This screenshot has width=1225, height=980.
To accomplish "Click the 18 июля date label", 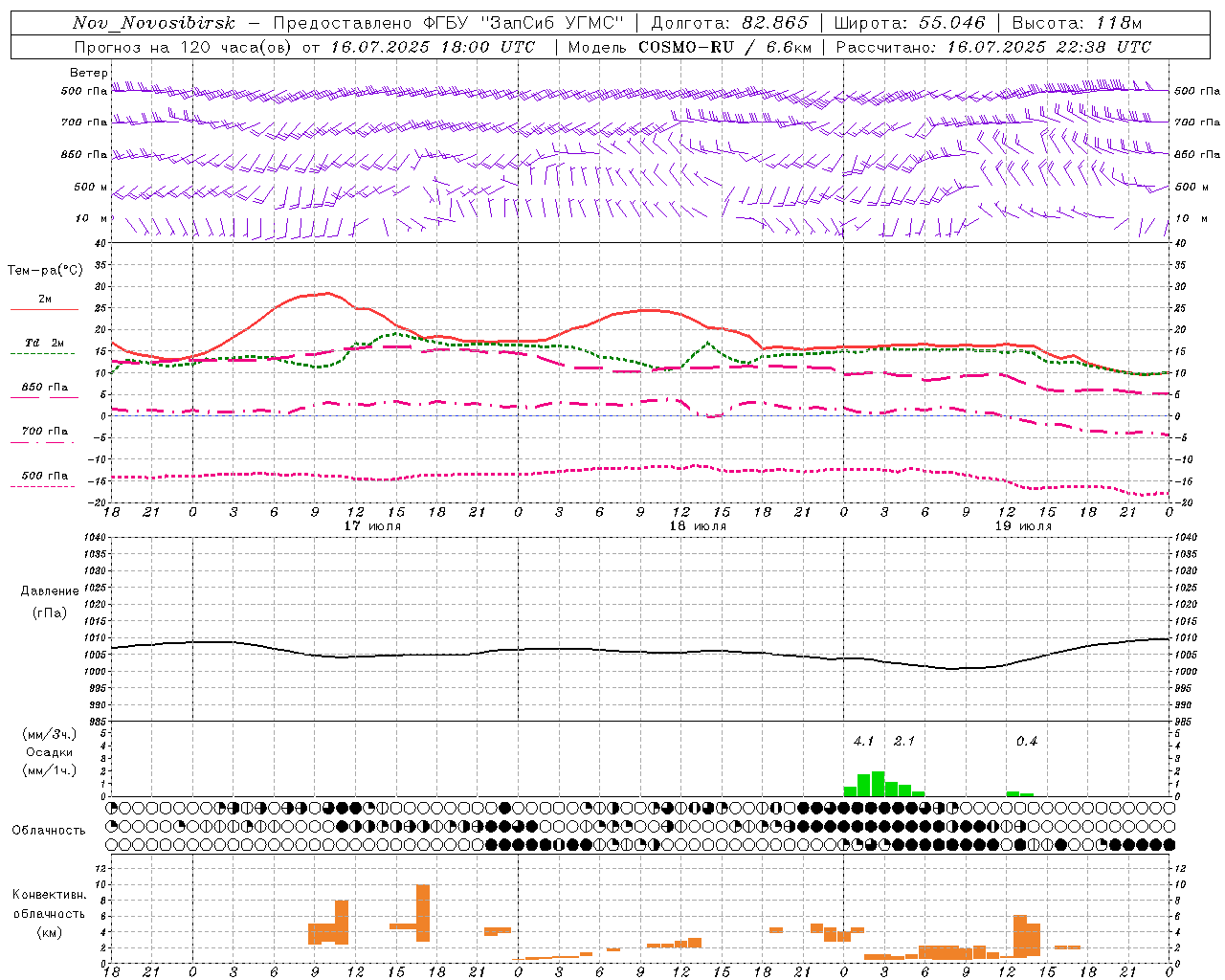I will pyautogui.click(x=698, y=526).
